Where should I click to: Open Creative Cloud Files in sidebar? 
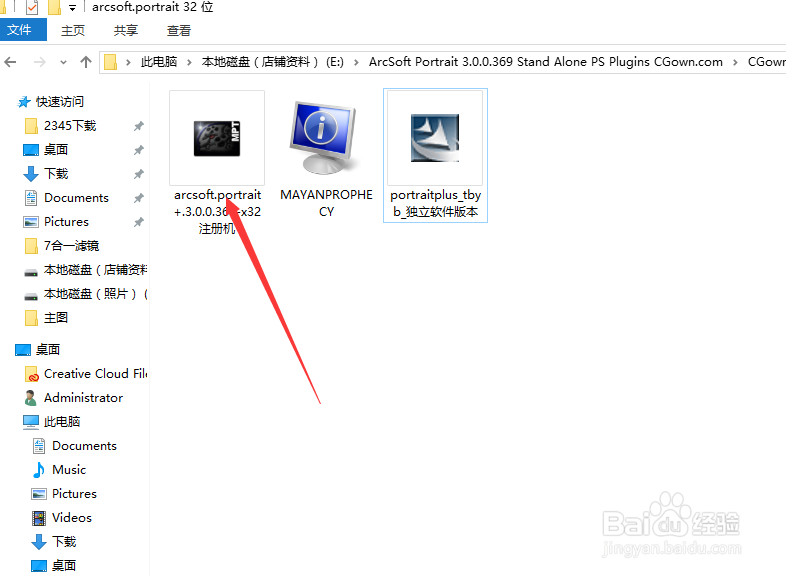tap(95, 373)
